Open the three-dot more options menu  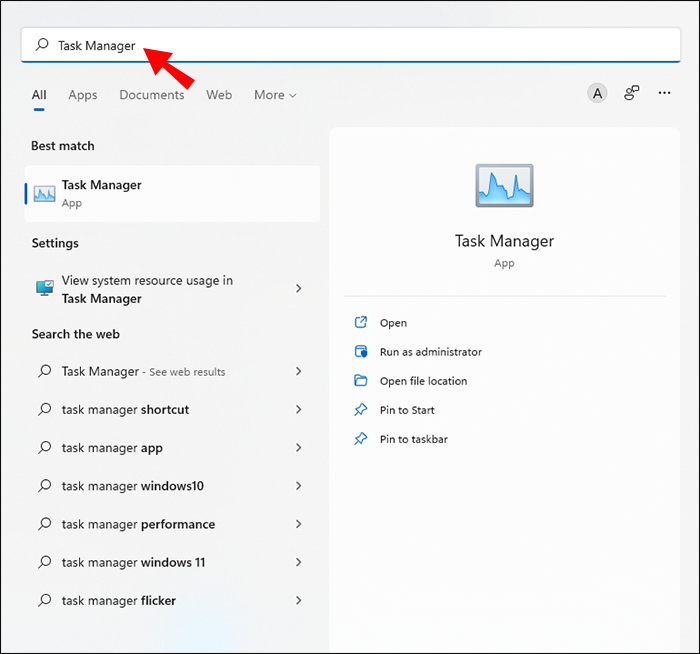point(665,93)
